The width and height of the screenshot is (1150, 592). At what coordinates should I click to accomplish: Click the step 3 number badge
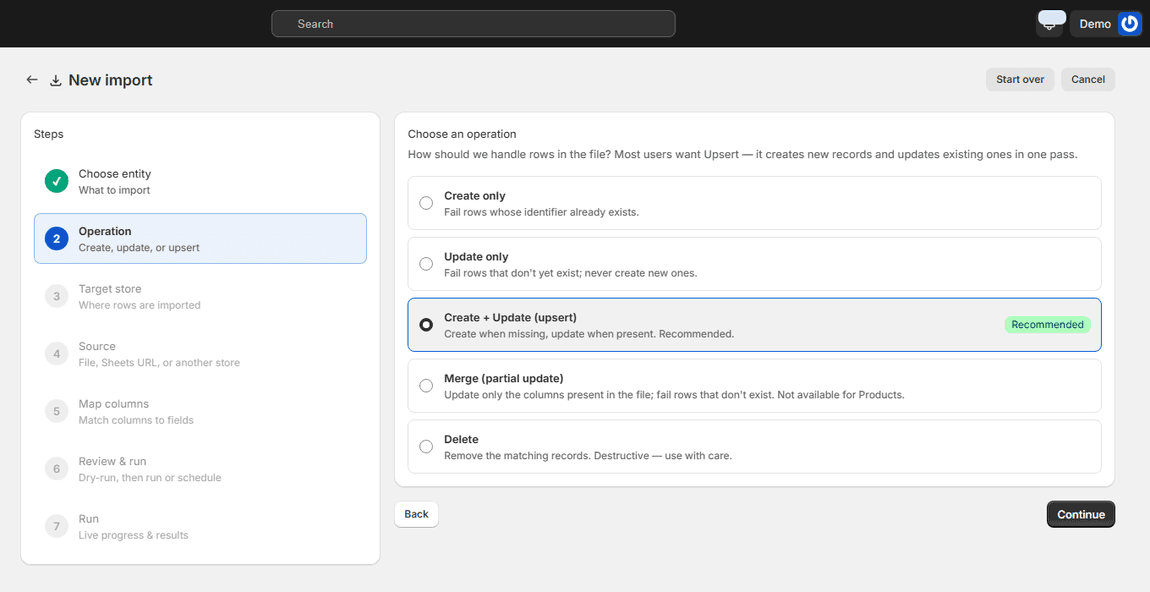[x=56, y=296]
